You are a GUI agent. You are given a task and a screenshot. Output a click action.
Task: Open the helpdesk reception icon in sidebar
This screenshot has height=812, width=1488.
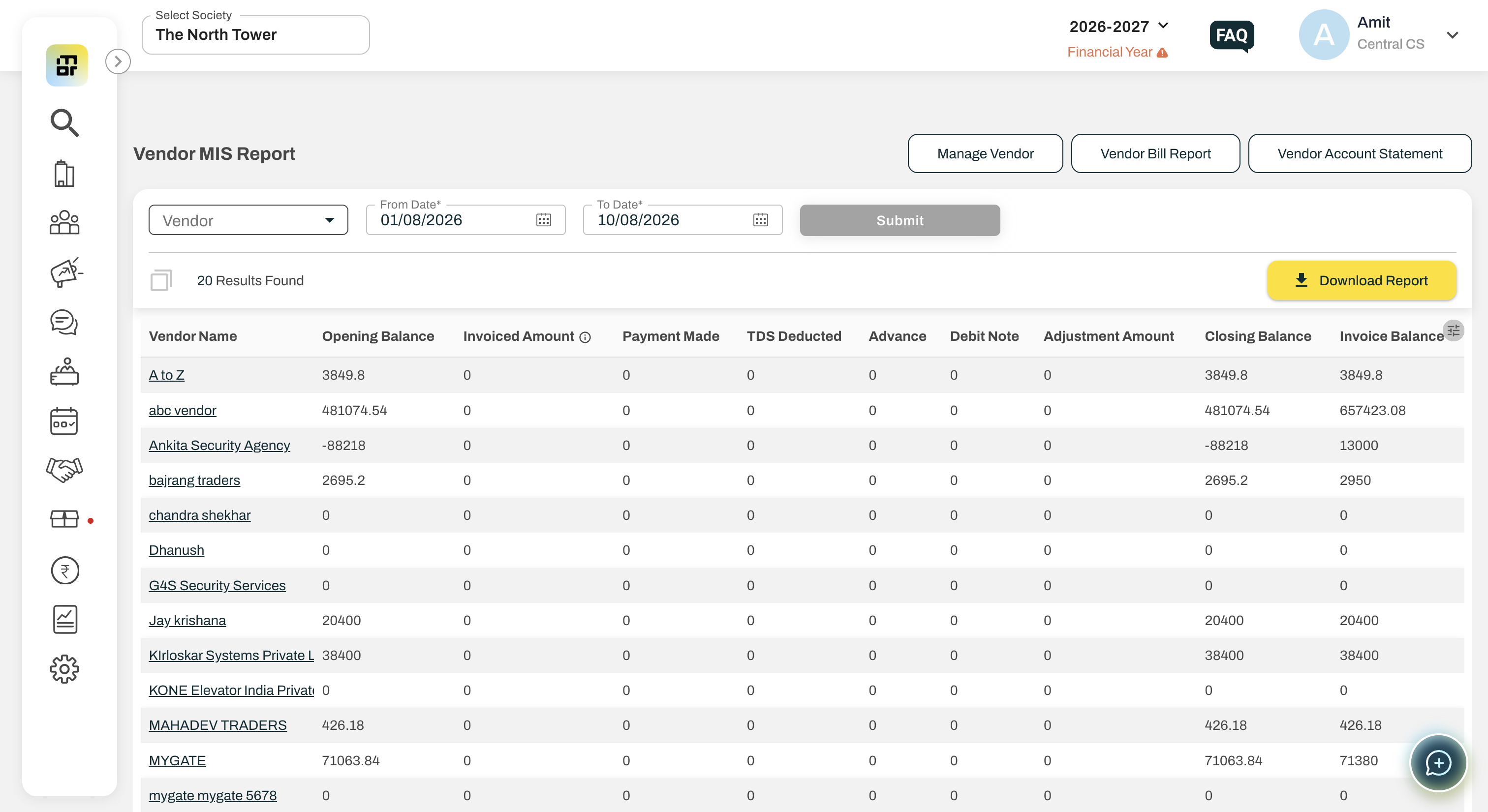coord(64,371)
